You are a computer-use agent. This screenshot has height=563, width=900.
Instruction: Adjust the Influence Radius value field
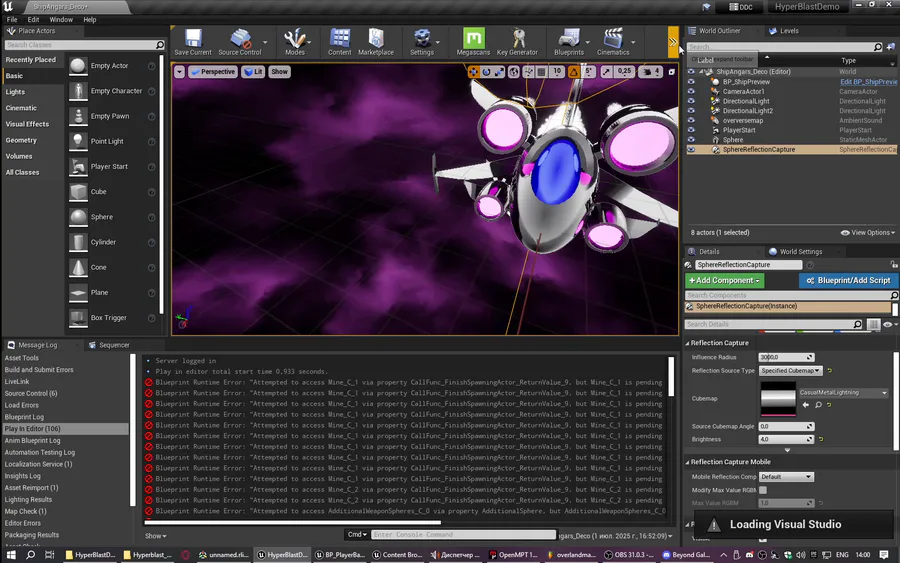click(x=786, y=357)
